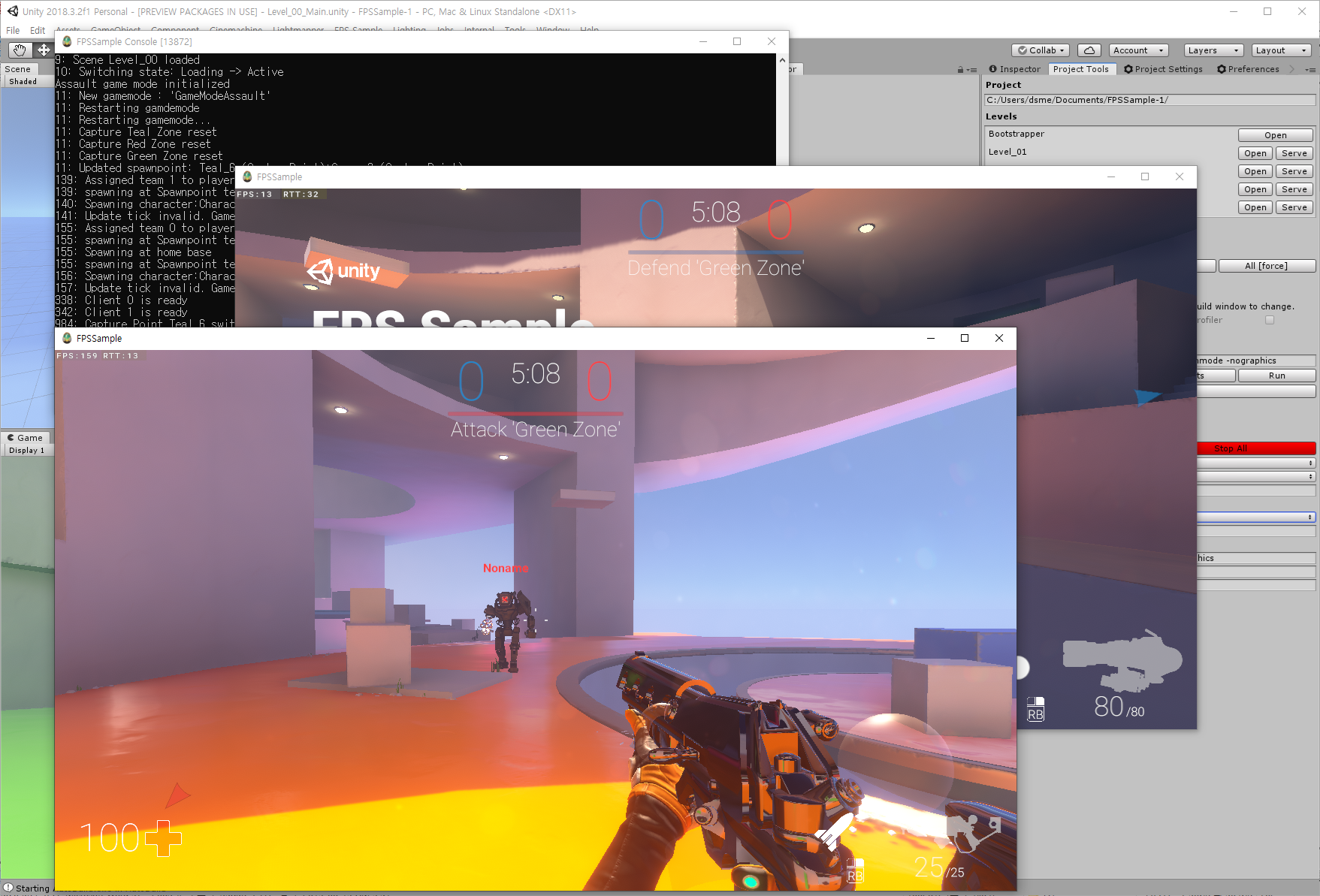
Task: Click the Inspector tab info icon
Action: (x=992, y=69)
